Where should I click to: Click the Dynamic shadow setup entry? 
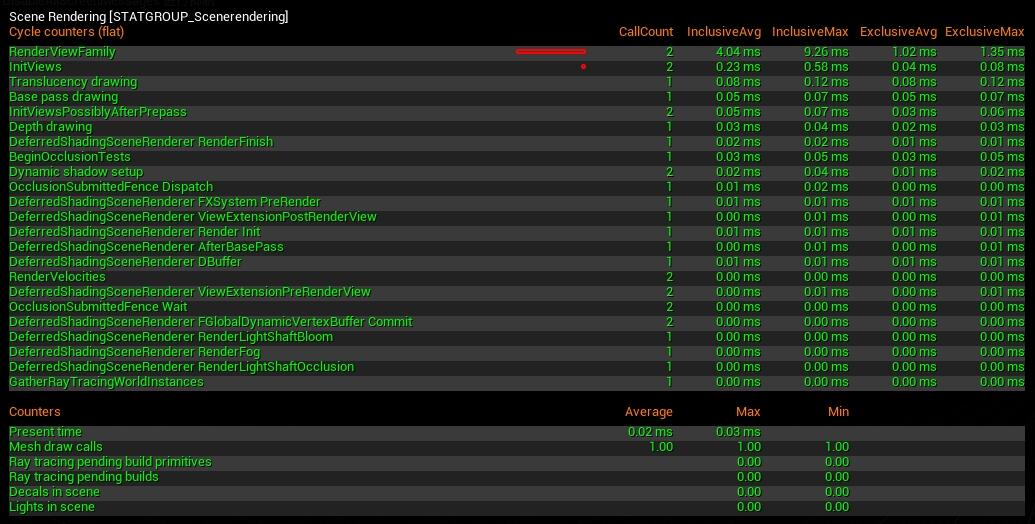(x=76, y=172)
